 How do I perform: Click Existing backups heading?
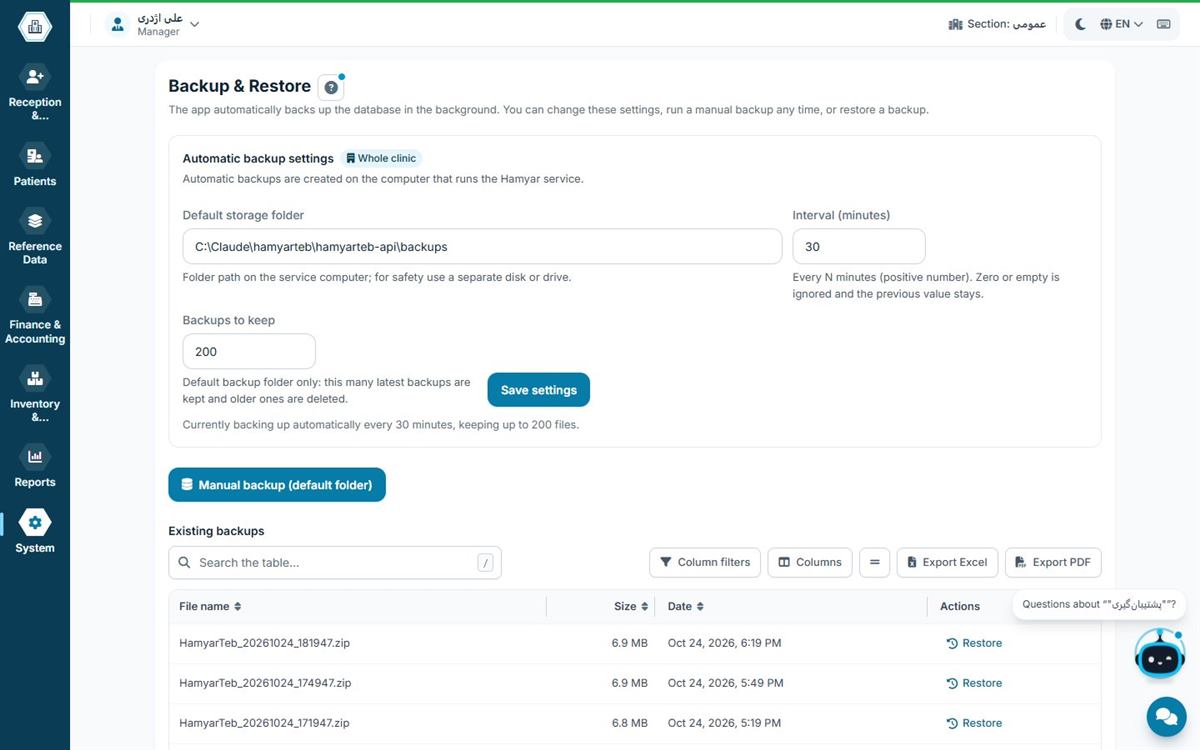click(216, 531)
